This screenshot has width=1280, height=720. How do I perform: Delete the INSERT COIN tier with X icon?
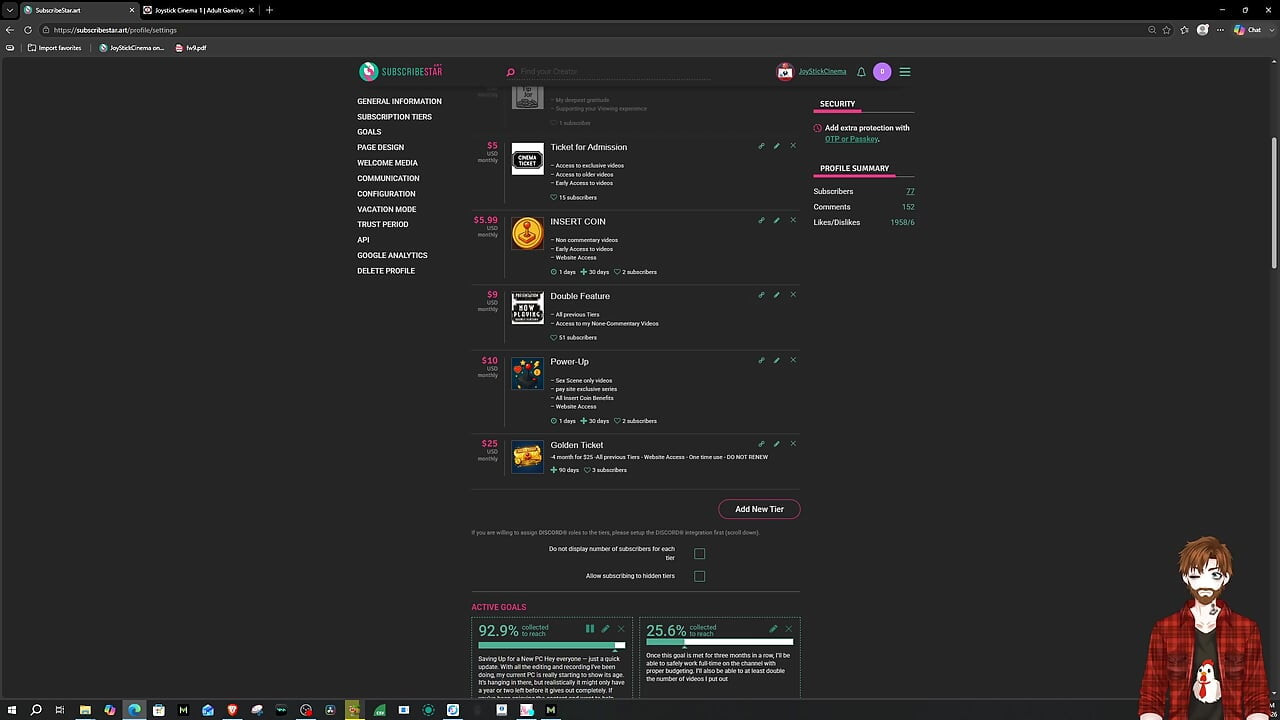[x=793, y=220]
